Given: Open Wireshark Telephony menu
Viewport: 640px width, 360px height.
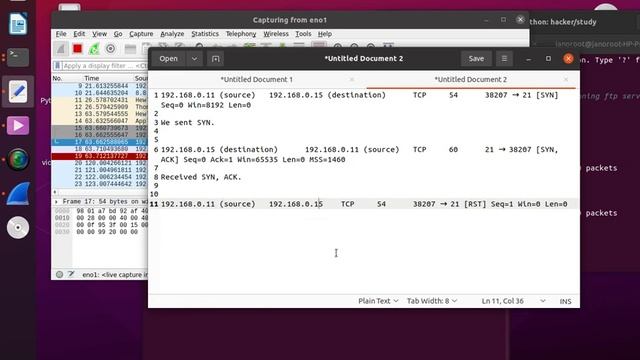Looking at the screenshot, I should (241, 34).
